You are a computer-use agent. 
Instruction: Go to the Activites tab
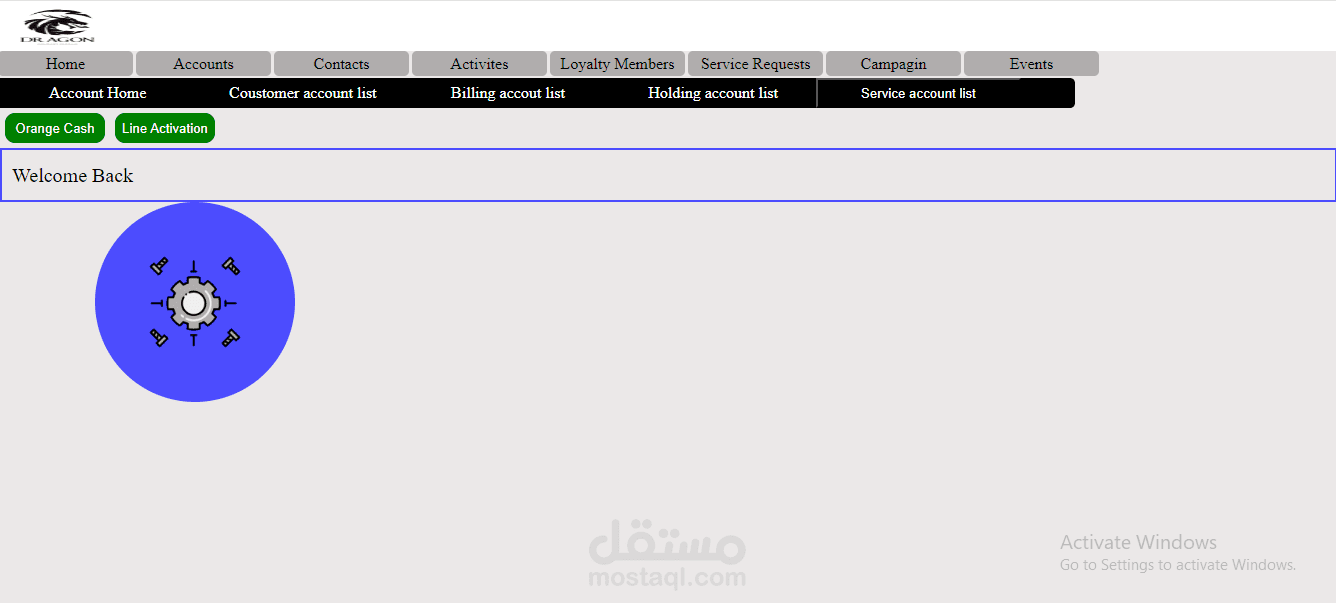point(479,64)
